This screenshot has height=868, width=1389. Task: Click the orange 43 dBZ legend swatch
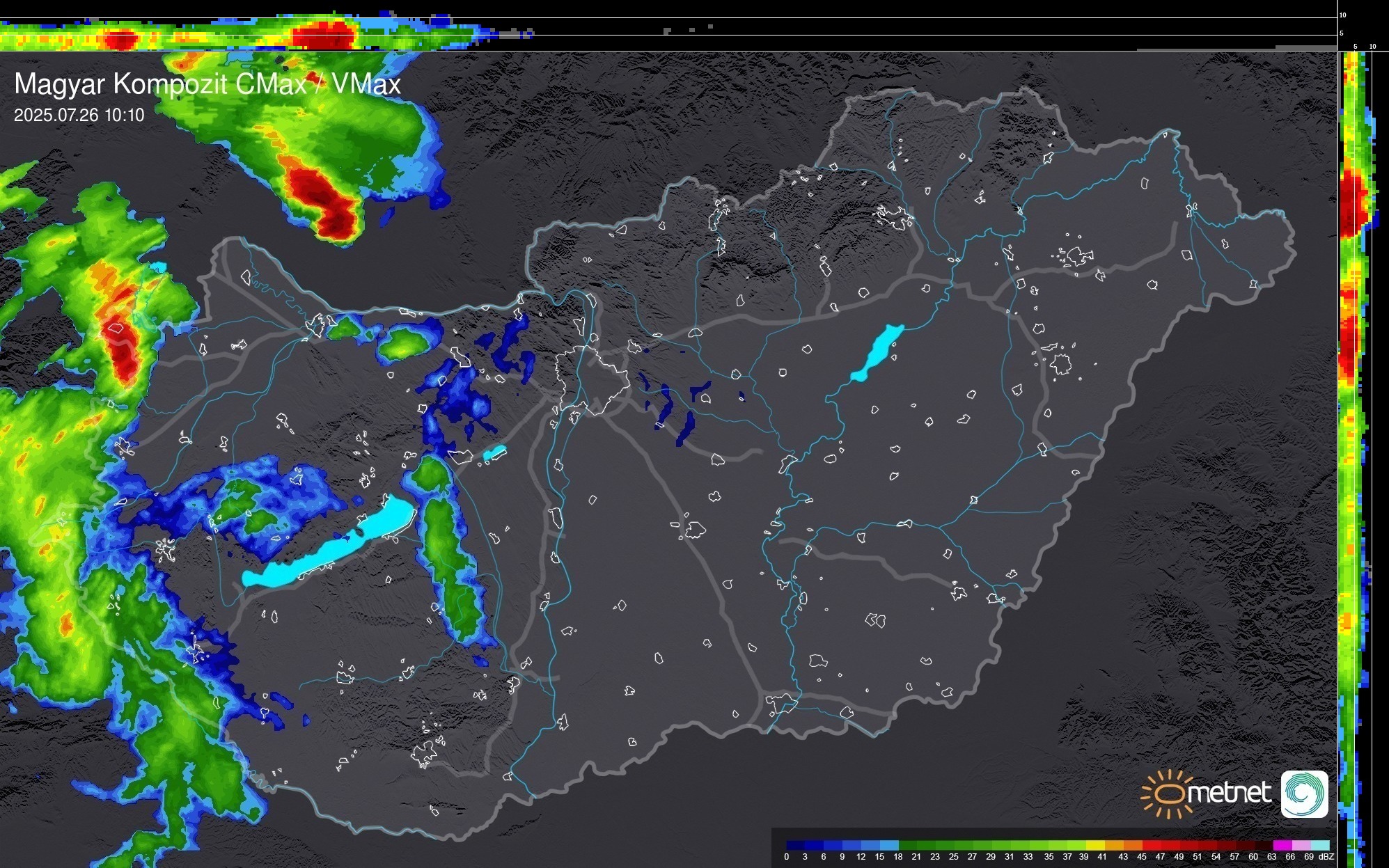click(1133, 845)
